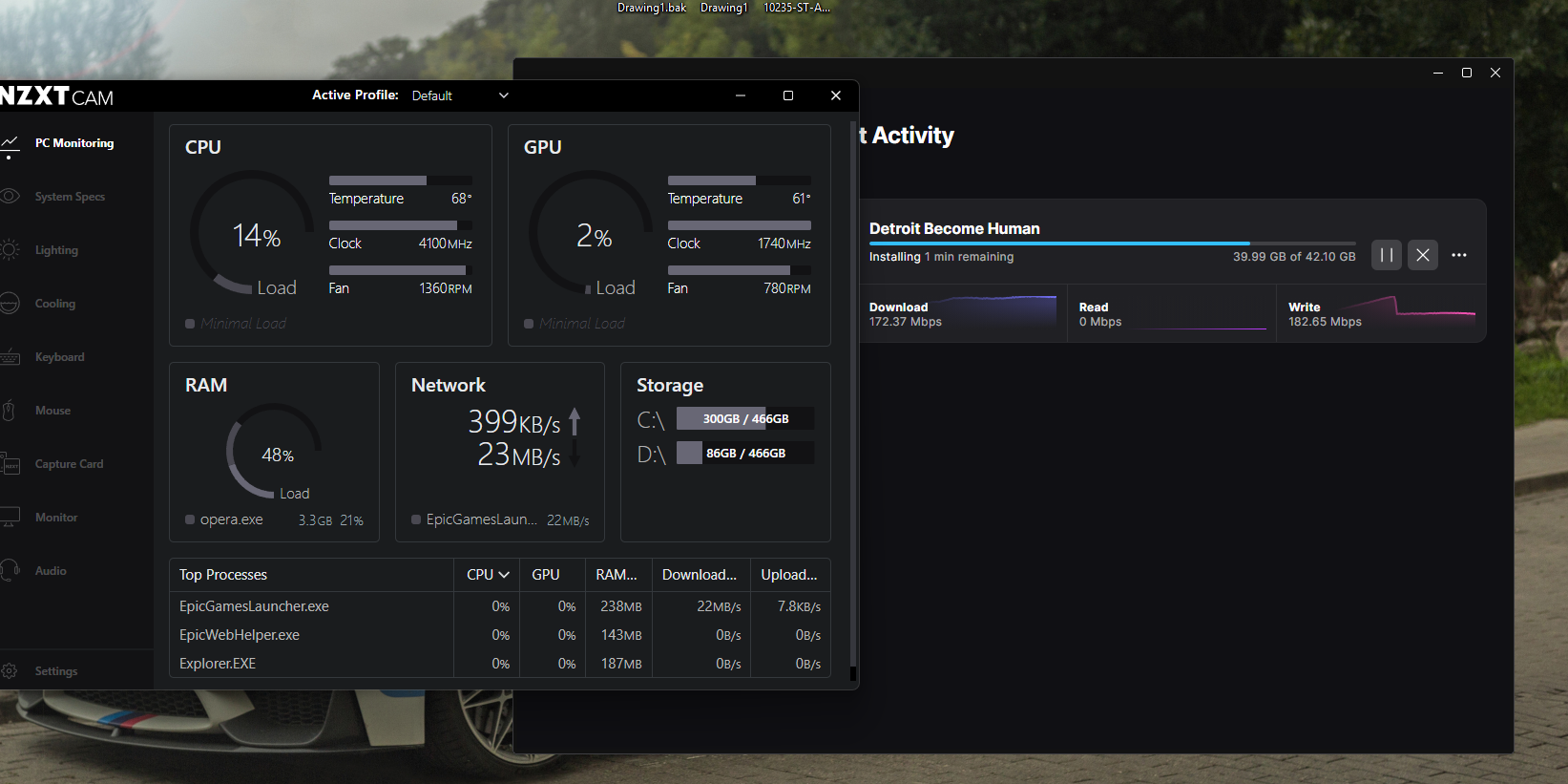Click the CPU fan speed bar
1568x784 pixels.
pos(401,270)
